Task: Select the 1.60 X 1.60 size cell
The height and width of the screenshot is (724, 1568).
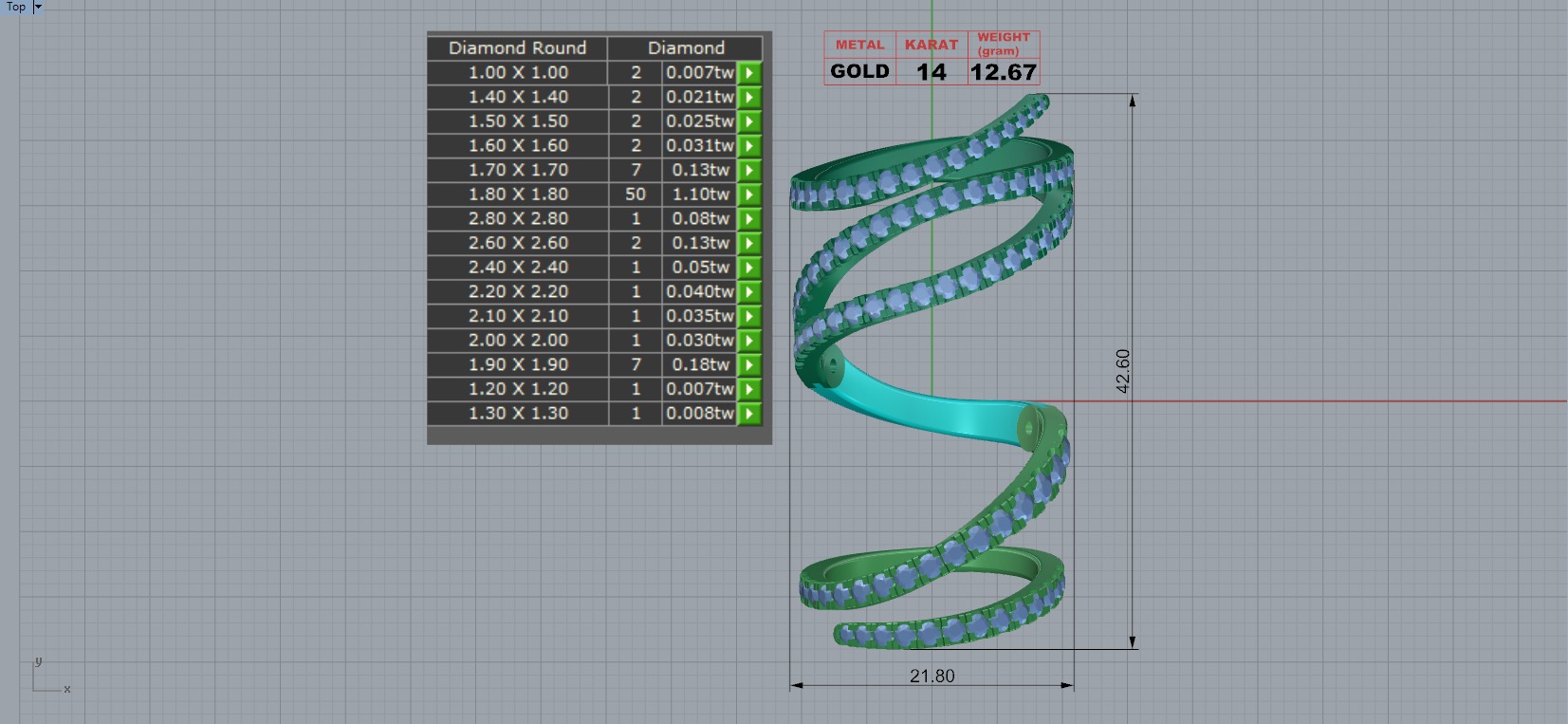Action: pos(517,146)
